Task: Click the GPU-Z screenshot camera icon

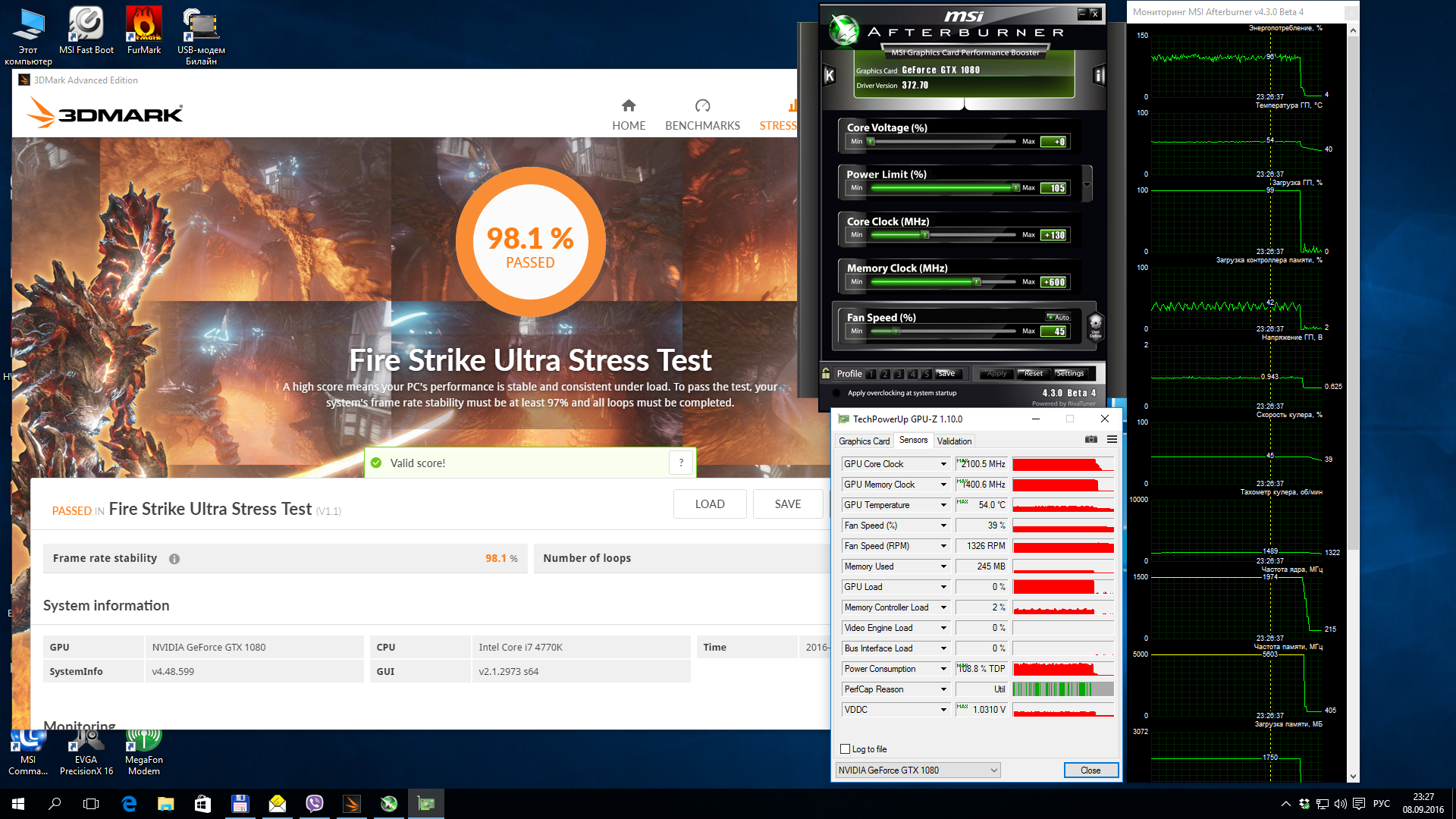Action: (1090, 440)
